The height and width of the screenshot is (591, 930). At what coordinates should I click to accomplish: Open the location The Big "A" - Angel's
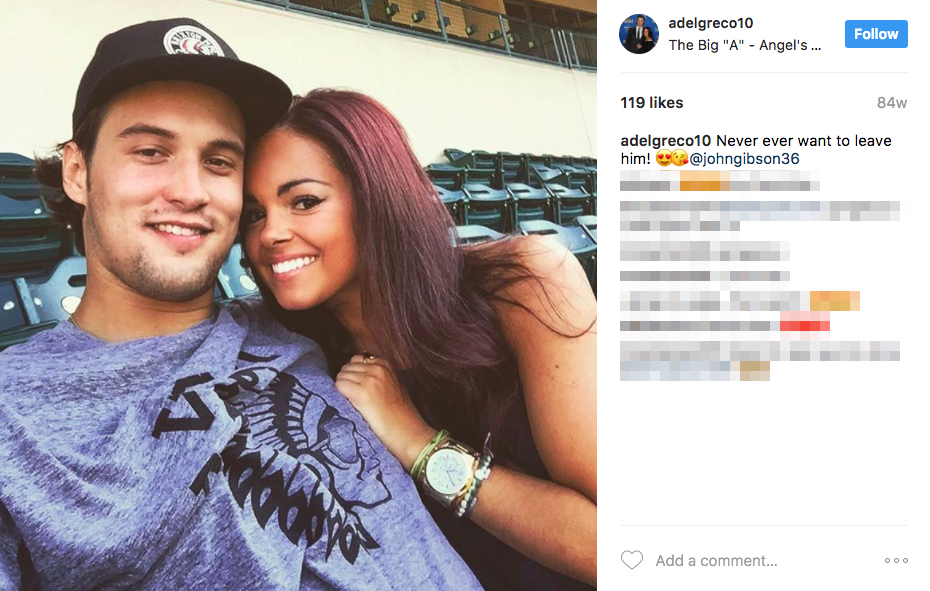tap(744, 45)
